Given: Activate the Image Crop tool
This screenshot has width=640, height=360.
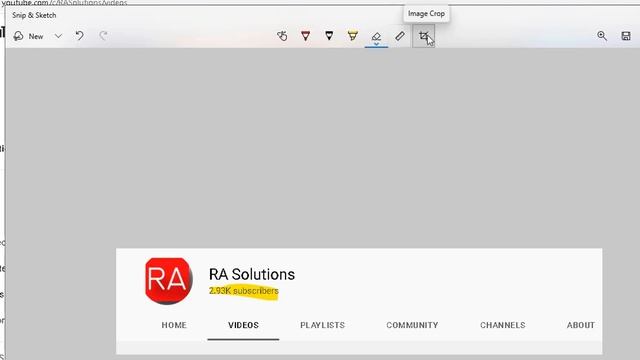Looking at the screenshot, I should [423, 36].
